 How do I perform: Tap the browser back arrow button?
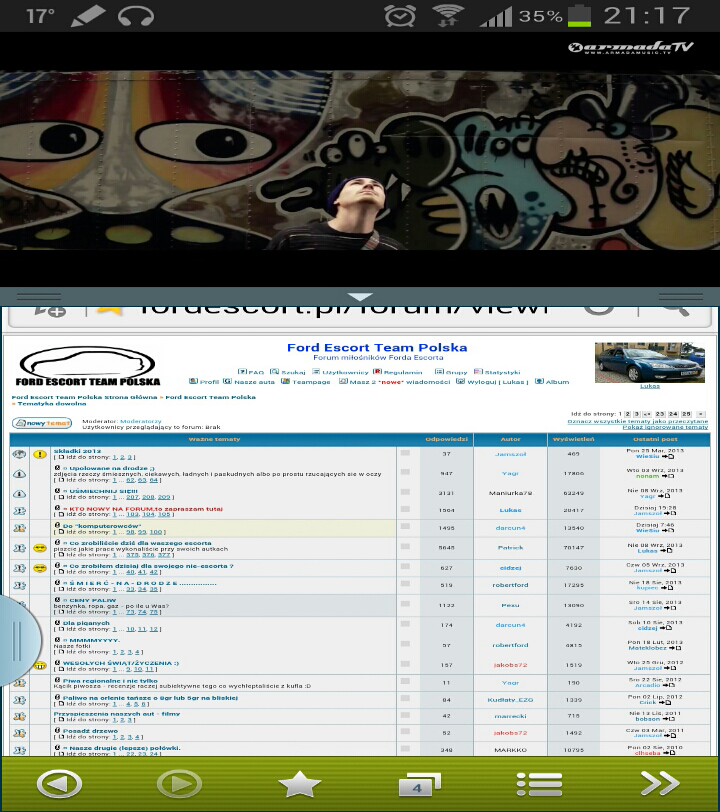[58, 783]
